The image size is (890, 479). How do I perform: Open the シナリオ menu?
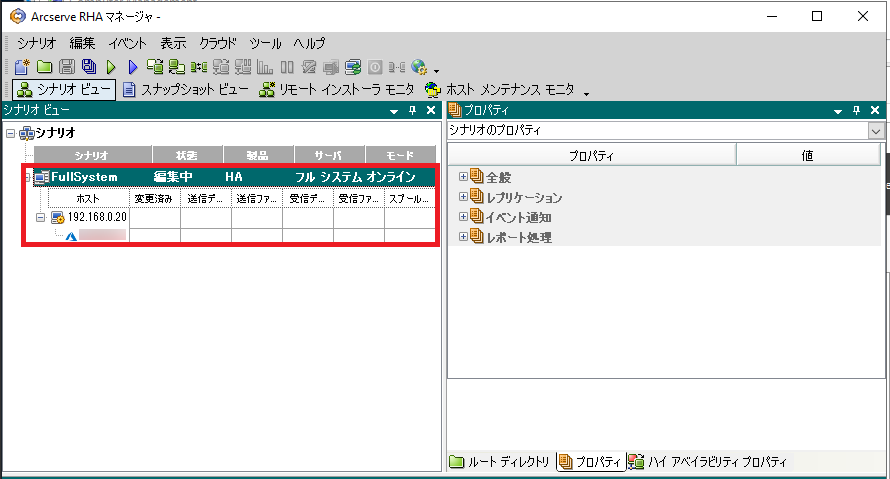click(x=38, y=43)
